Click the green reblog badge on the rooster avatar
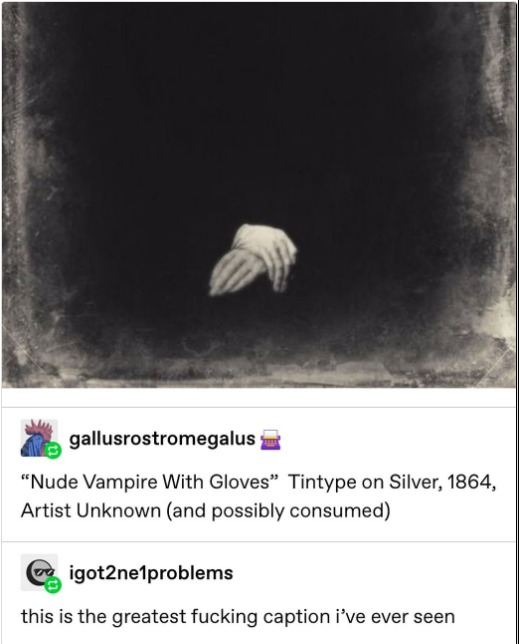Image resolution: width=519 pixels, height=644 pixels. pos(53,451)
